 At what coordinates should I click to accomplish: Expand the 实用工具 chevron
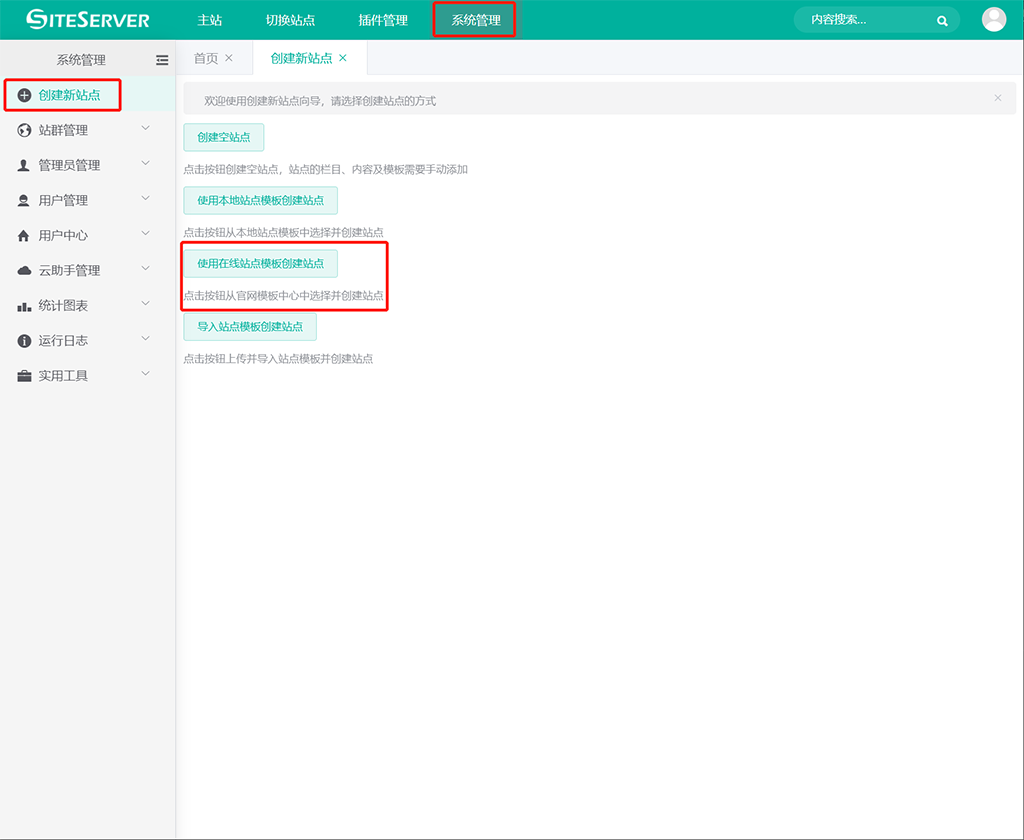coord(146,375)
